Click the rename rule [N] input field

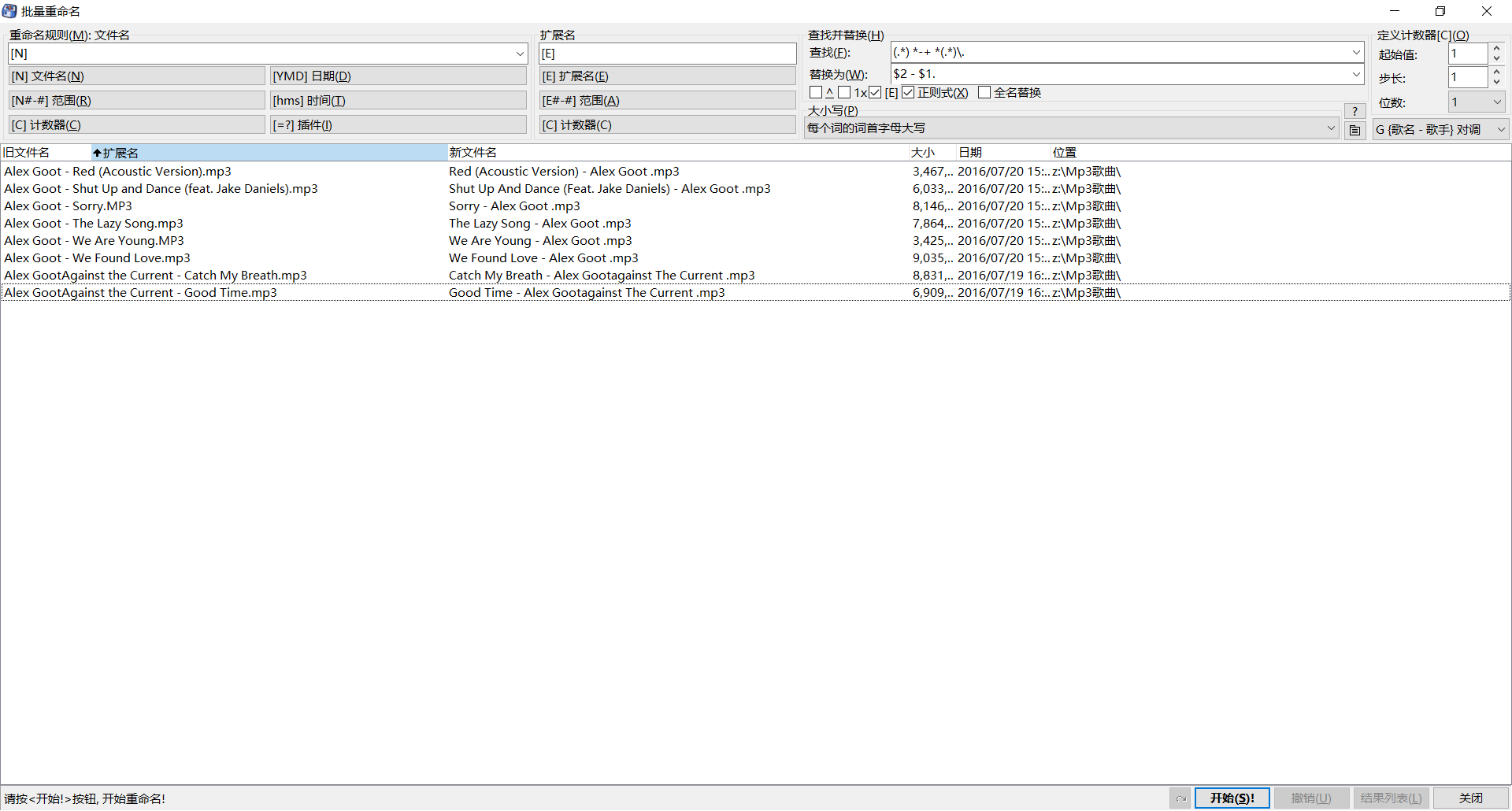[x=260, y=54]
